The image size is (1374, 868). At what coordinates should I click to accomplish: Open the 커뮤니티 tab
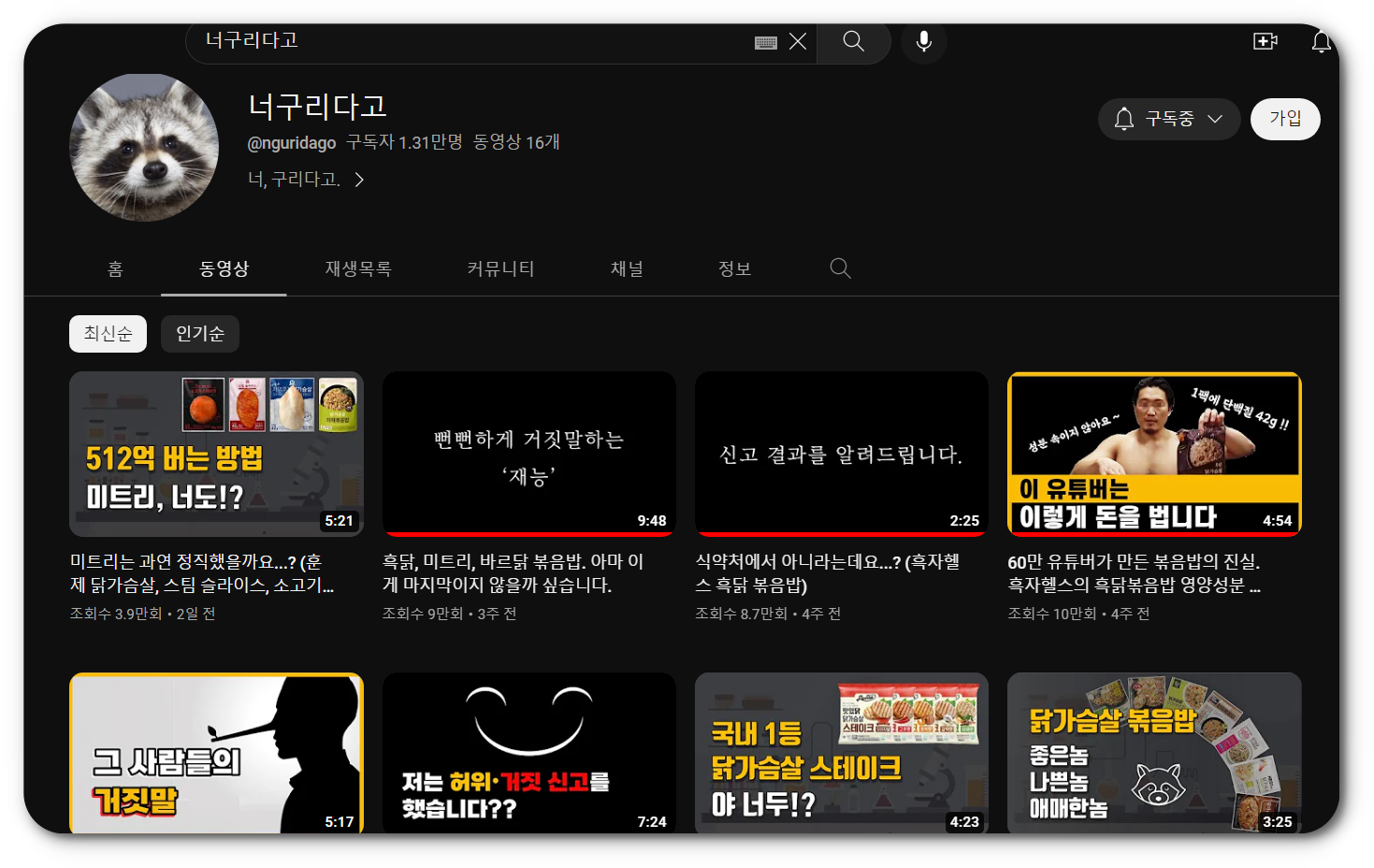click(x=500, y=268)
